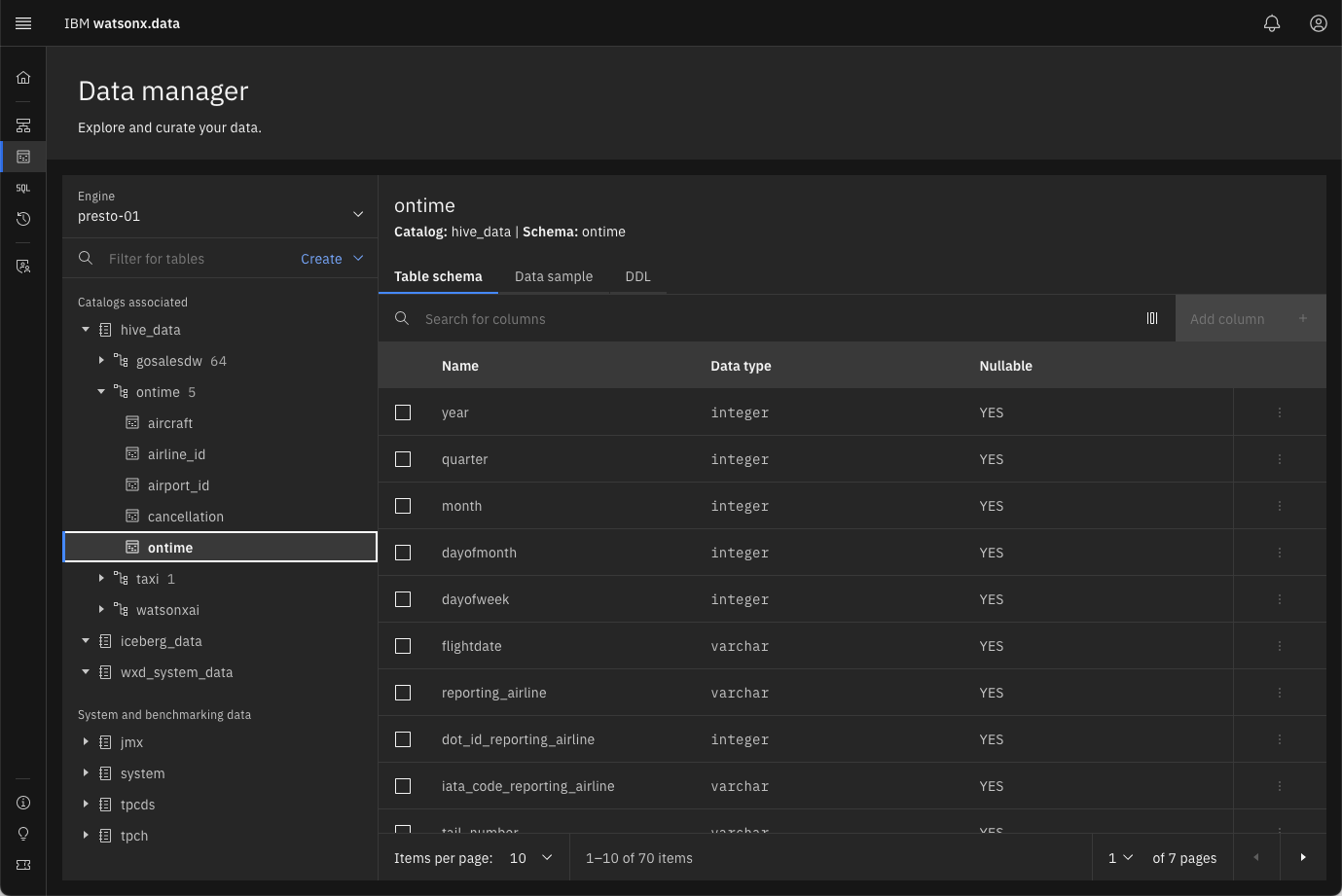Open overflow menu for dayofmonth row
This screenshot has height=896, width=1342.
(x=1280, y=553)
